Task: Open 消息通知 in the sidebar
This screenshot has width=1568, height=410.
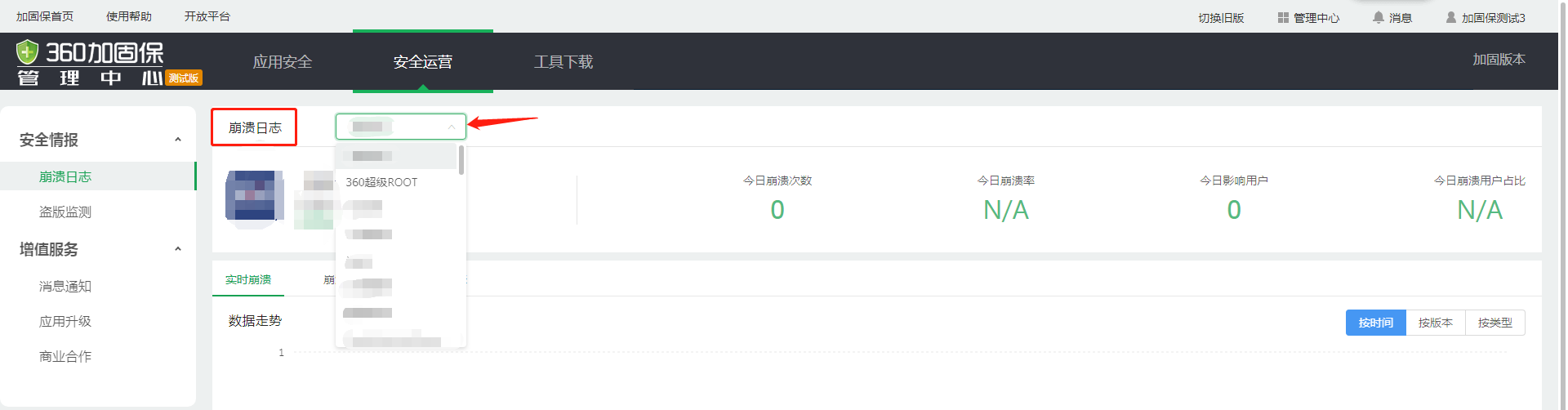Action: [x=65, y=286]
